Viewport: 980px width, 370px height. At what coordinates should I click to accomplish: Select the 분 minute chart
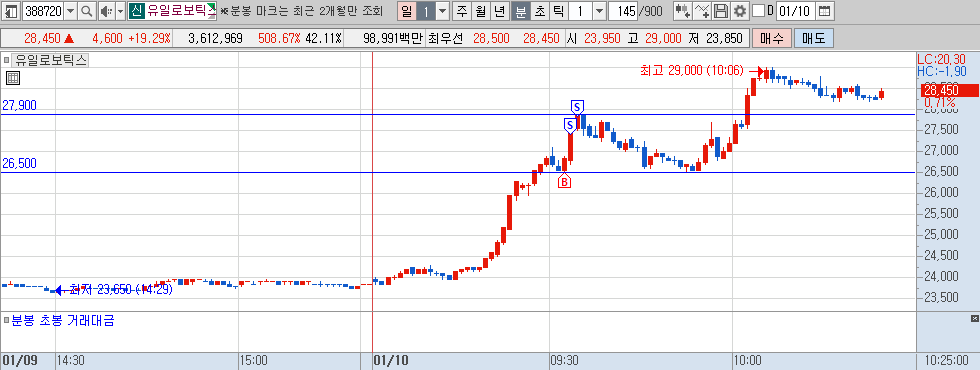(520, 11)
